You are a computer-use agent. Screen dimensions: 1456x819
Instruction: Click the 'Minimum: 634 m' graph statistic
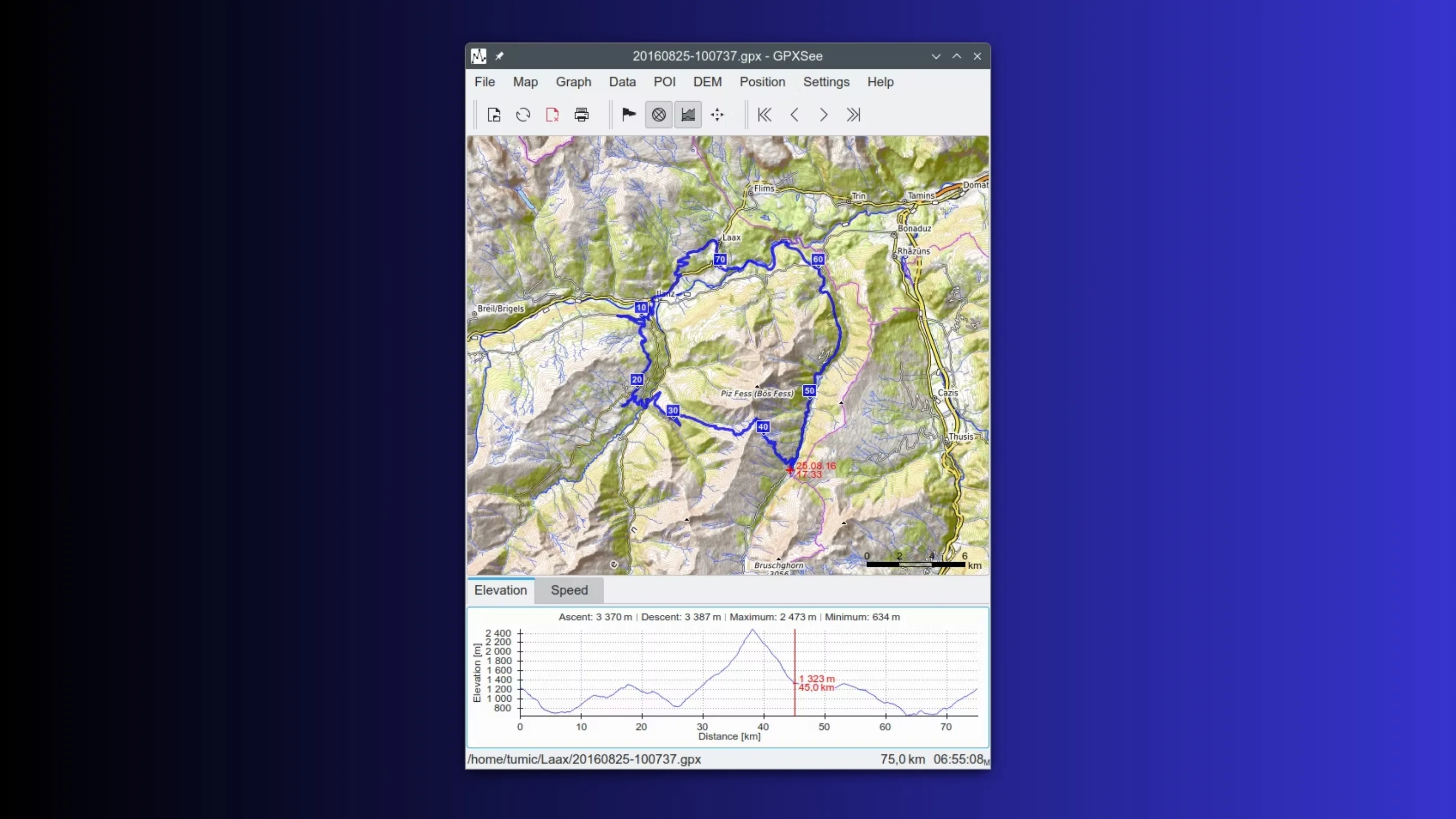(862, 617)
